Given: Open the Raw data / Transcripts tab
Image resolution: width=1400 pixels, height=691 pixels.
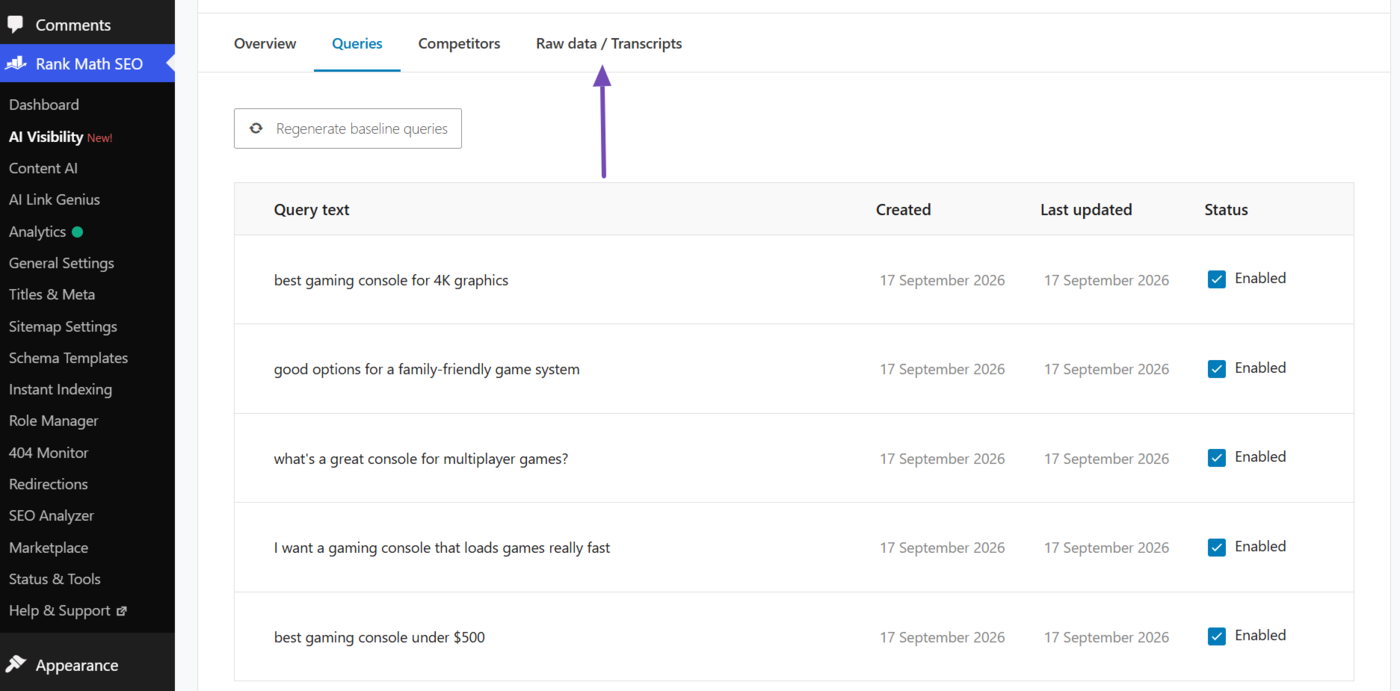Looking at the screenshot, I should 609,43.
